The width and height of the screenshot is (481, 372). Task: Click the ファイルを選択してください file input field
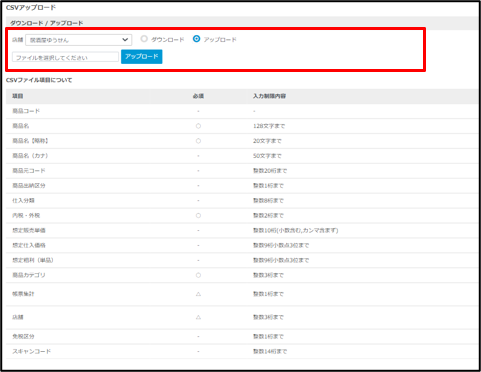click(65, 57)
